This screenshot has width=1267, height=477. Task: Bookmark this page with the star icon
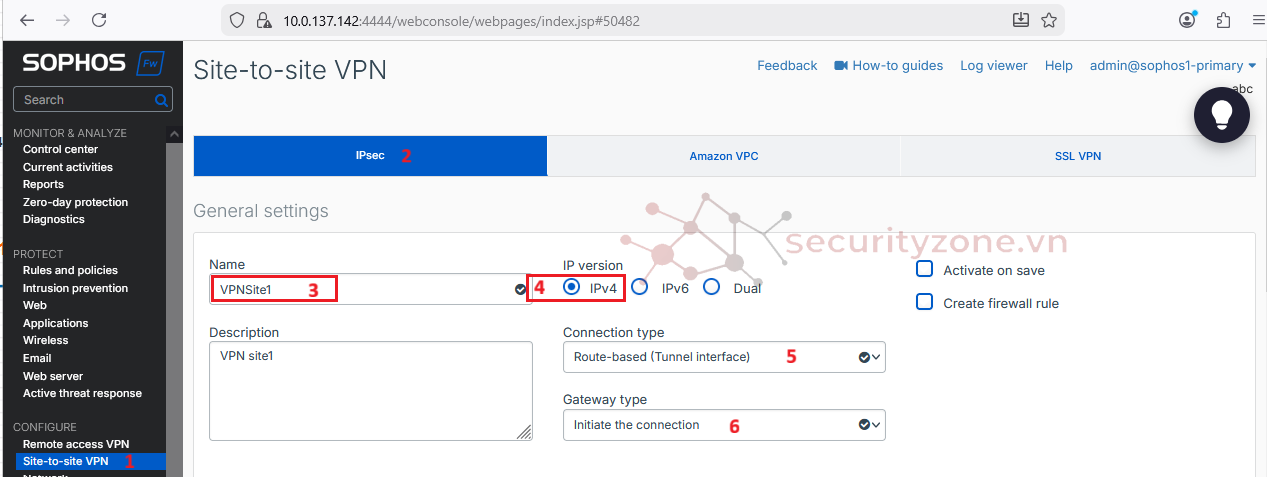1049,20
